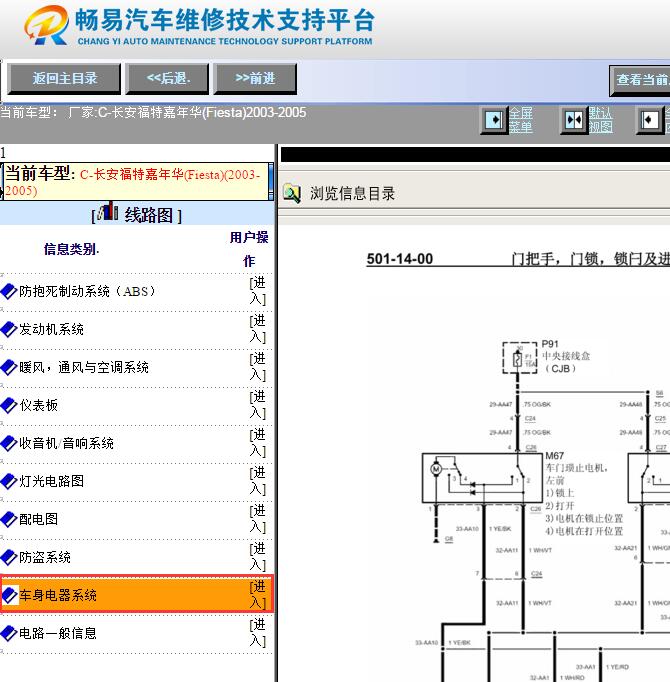Click the 线路图 section title
The width and height of the screenshot is (670, 682).
click(148, 215)
